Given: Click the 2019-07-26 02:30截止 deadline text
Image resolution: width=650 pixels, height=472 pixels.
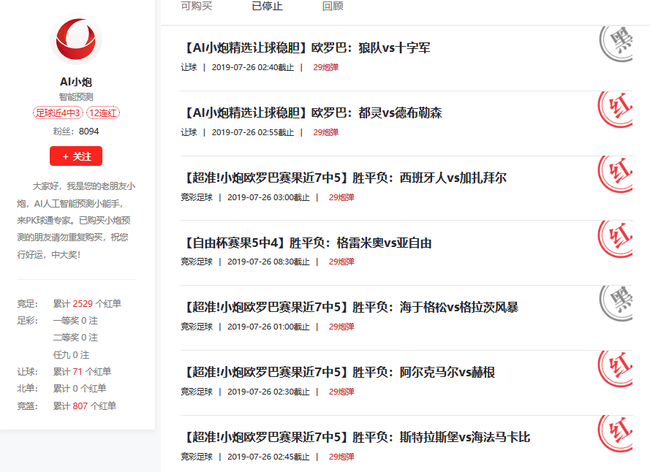Looking at the screenshot, I should [269, 392].
